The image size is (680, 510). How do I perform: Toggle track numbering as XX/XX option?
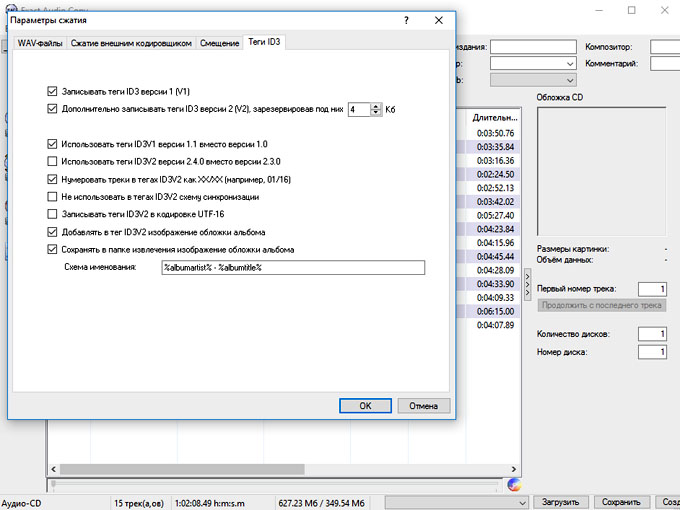click(x=53, y=179)
